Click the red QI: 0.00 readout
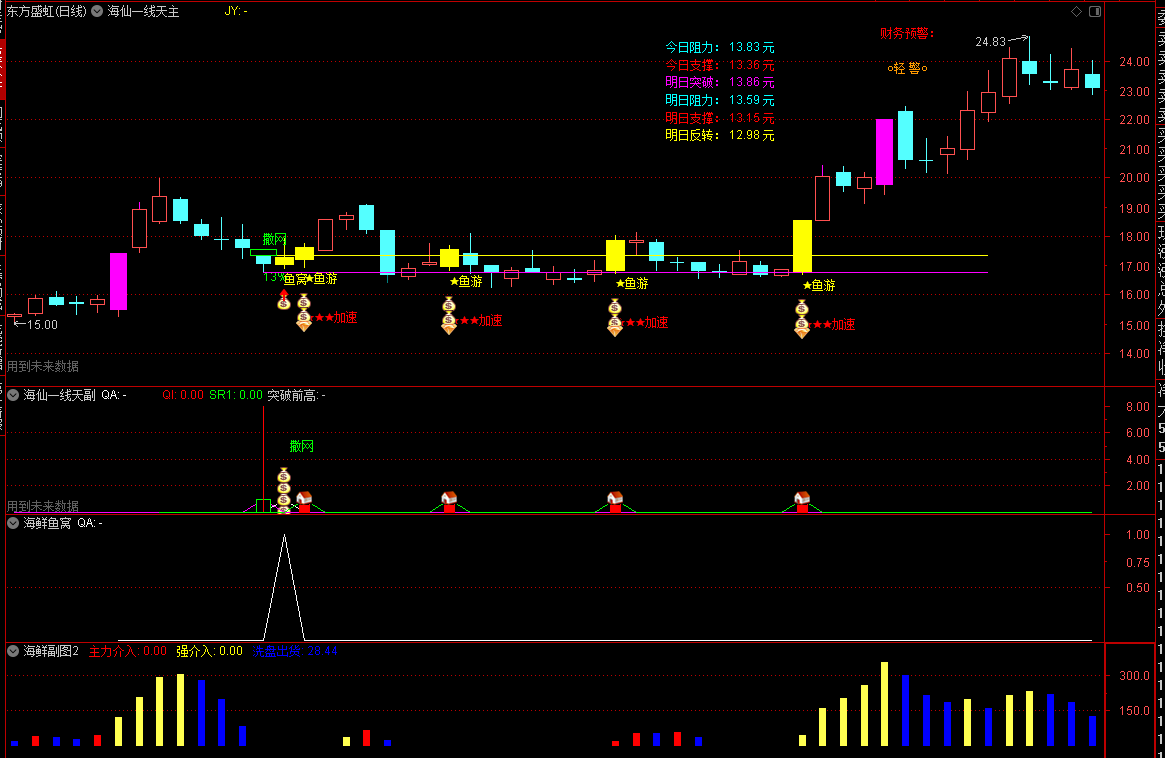 tap(183, 395)
